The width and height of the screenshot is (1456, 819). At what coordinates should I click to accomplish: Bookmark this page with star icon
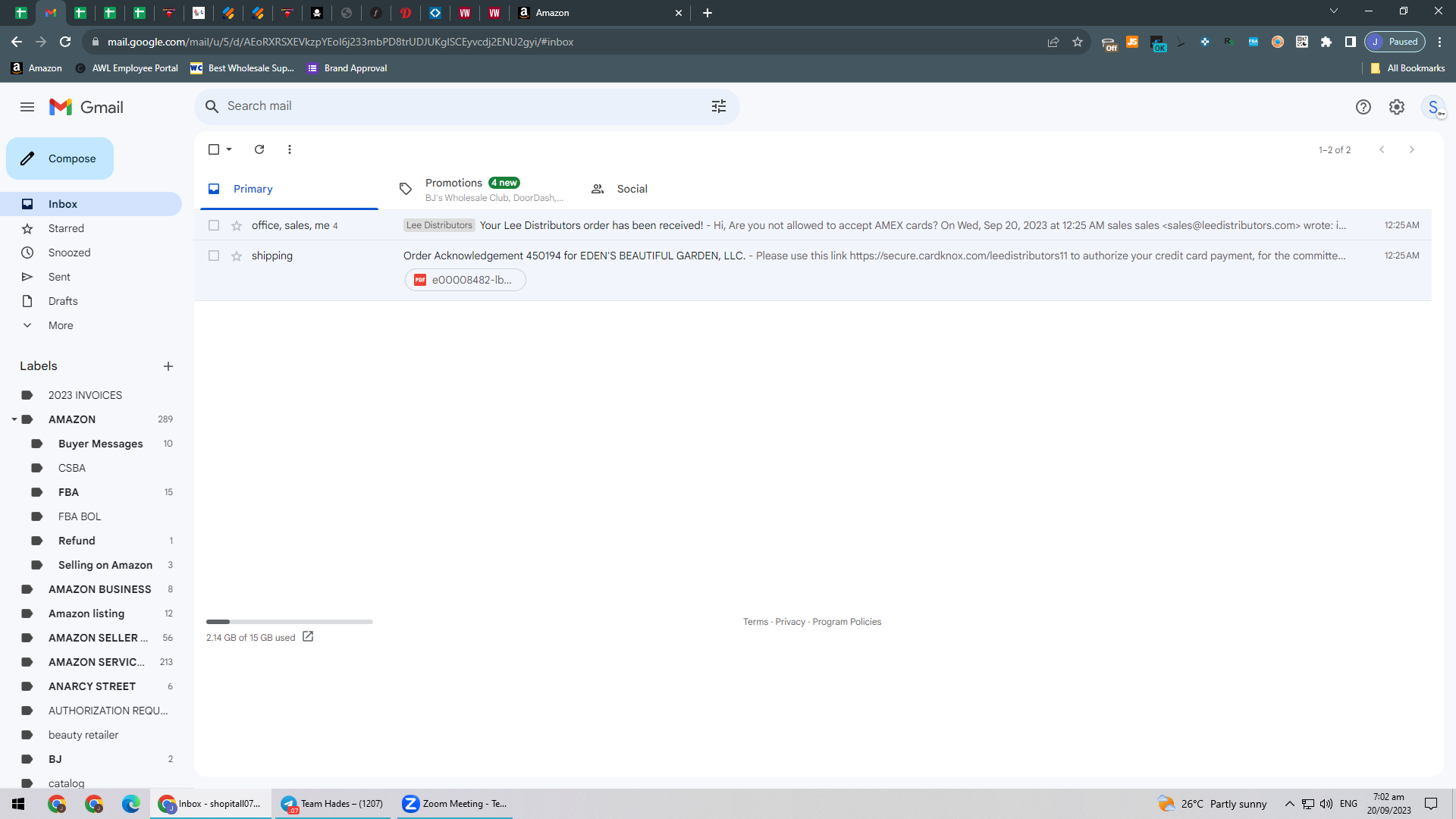coord(1078,42)
